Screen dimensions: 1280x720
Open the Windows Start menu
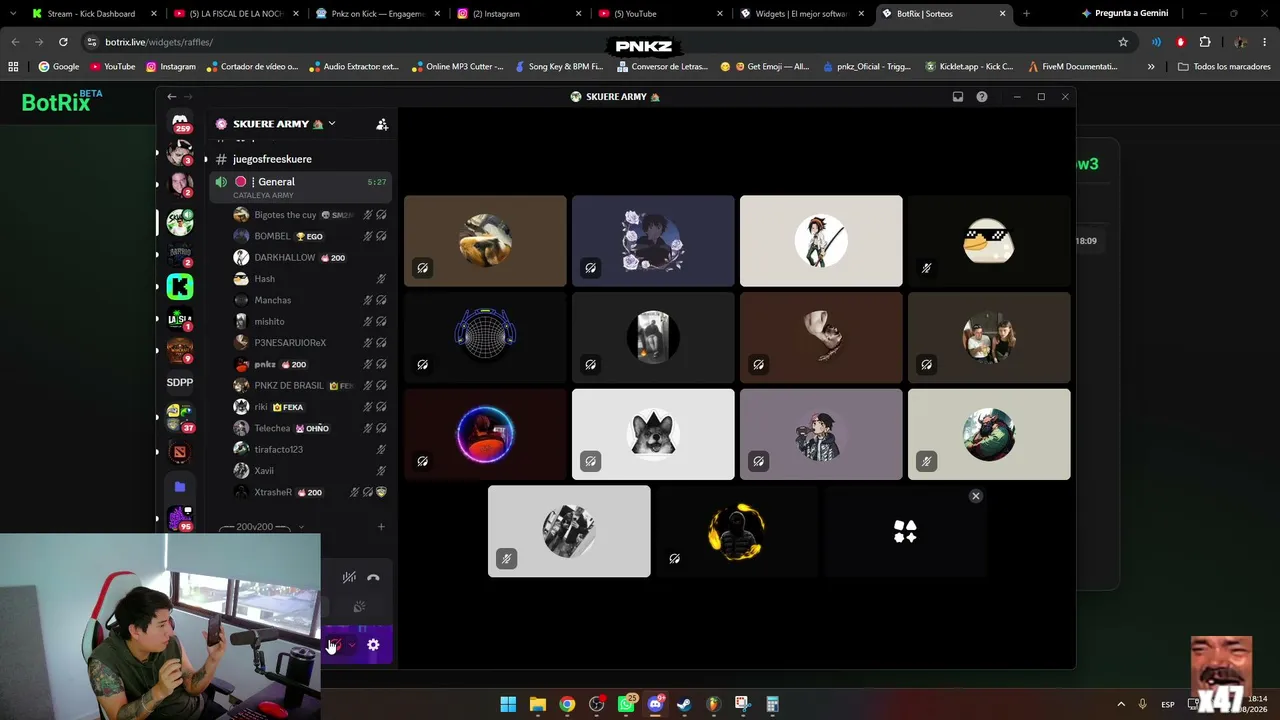point(508,704)
